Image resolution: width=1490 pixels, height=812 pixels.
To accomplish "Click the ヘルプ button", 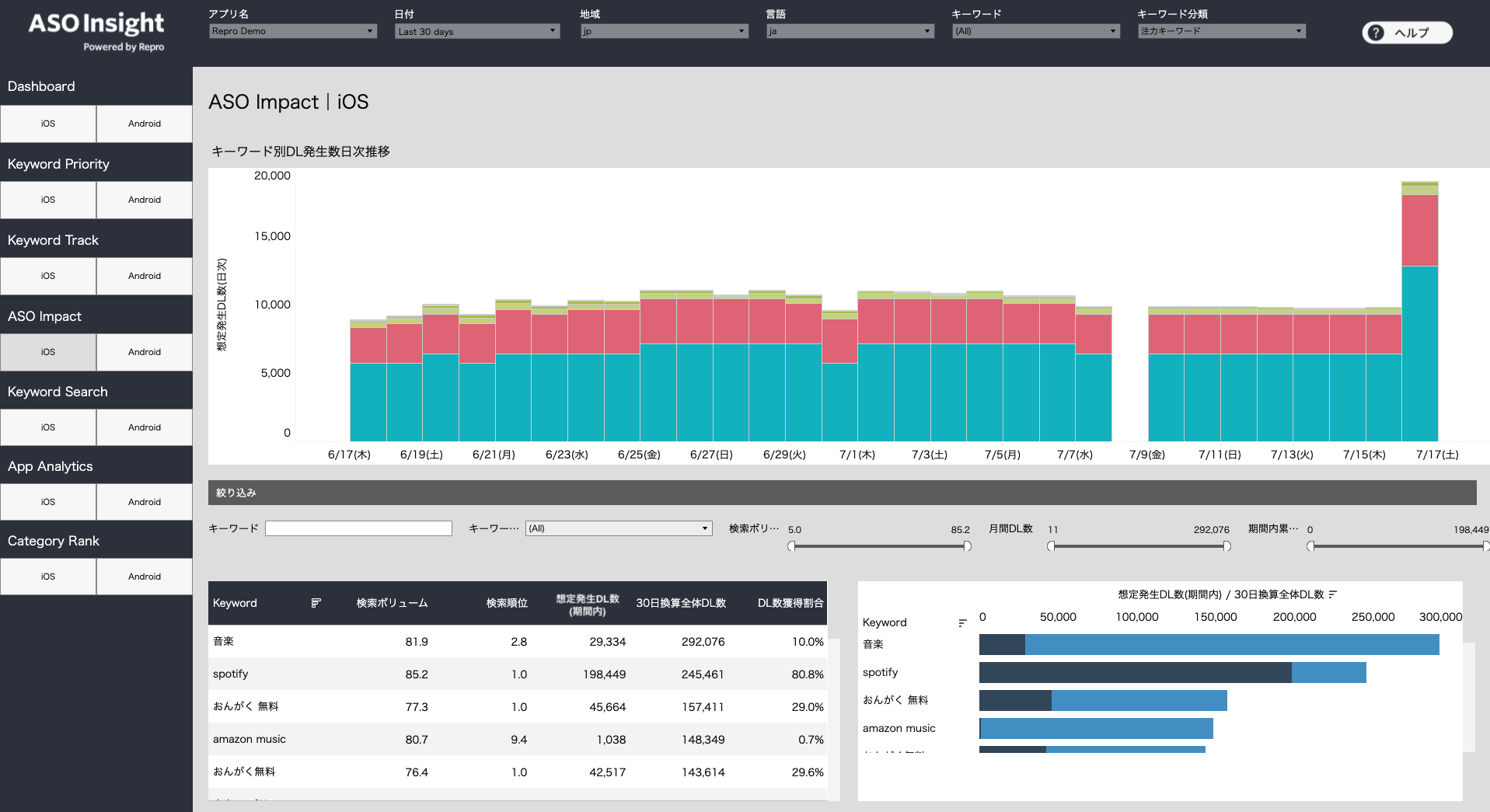I will point(1406,33).
